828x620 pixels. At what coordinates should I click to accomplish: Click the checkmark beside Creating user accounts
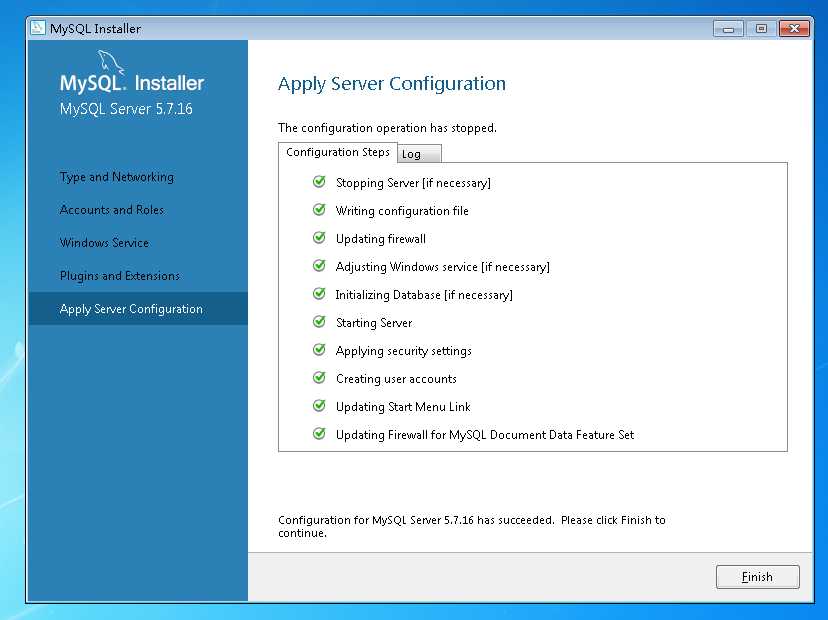319,378
